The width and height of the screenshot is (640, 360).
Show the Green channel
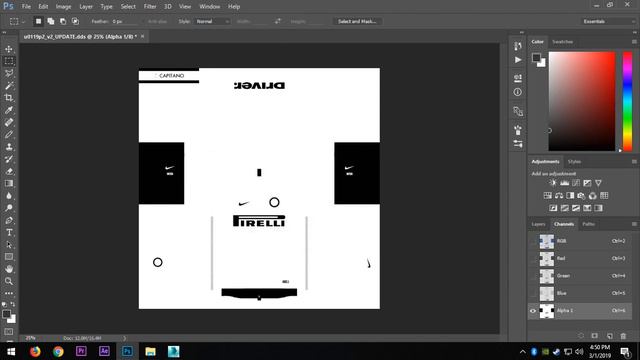coord(533,276)
